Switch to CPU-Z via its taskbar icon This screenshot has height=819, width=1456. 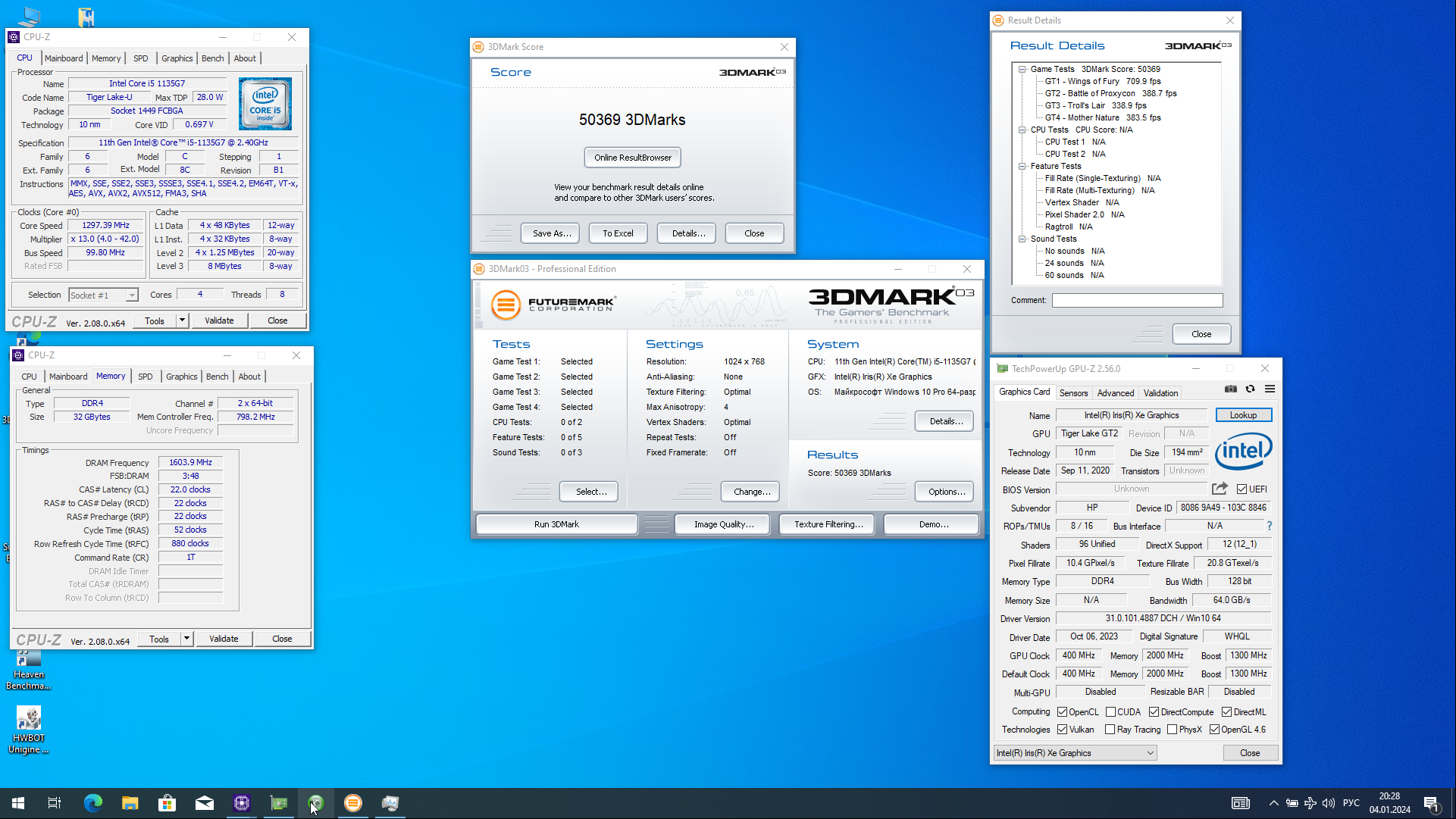click(242, 803)
